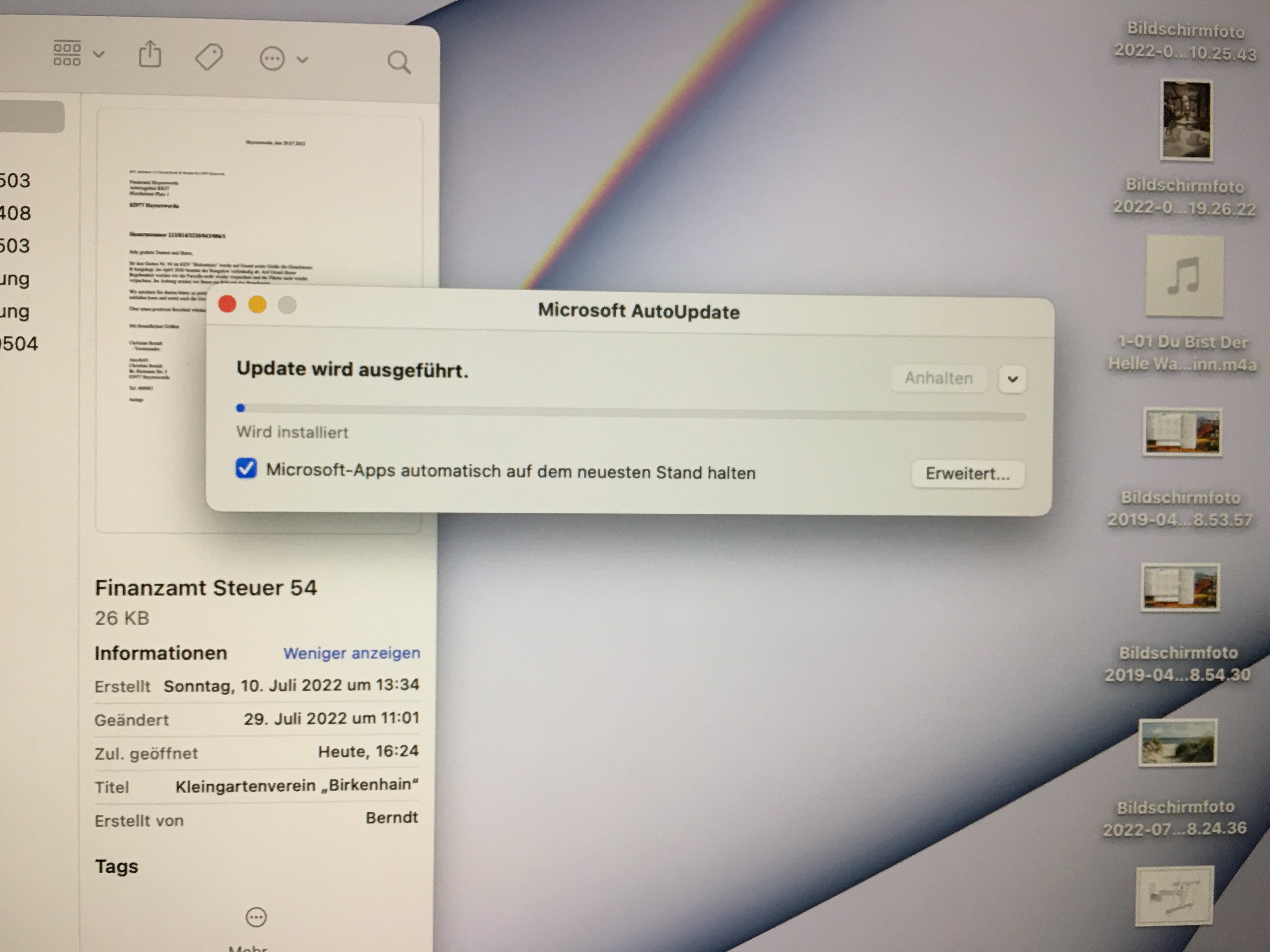Open the ellipsis action menu icon
The width and height of the screenshot is (1270, 952).
click(x=272, y=59)
